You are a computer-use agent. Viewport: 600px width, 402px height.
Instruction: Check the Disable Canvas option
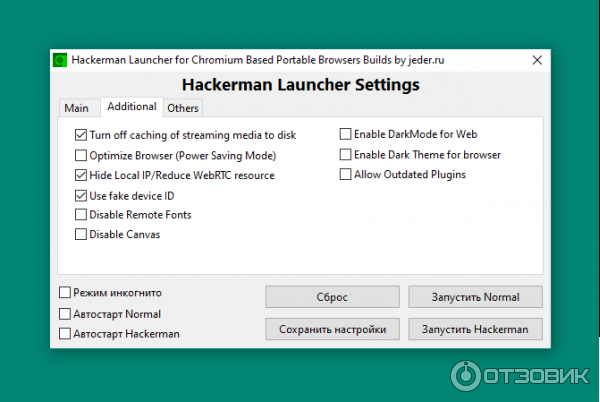[81, 234]
